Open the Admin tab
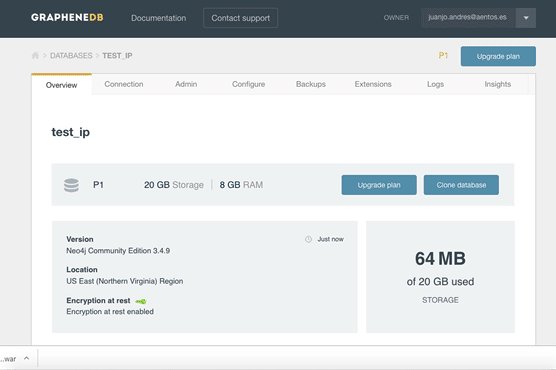 point(186,84)
